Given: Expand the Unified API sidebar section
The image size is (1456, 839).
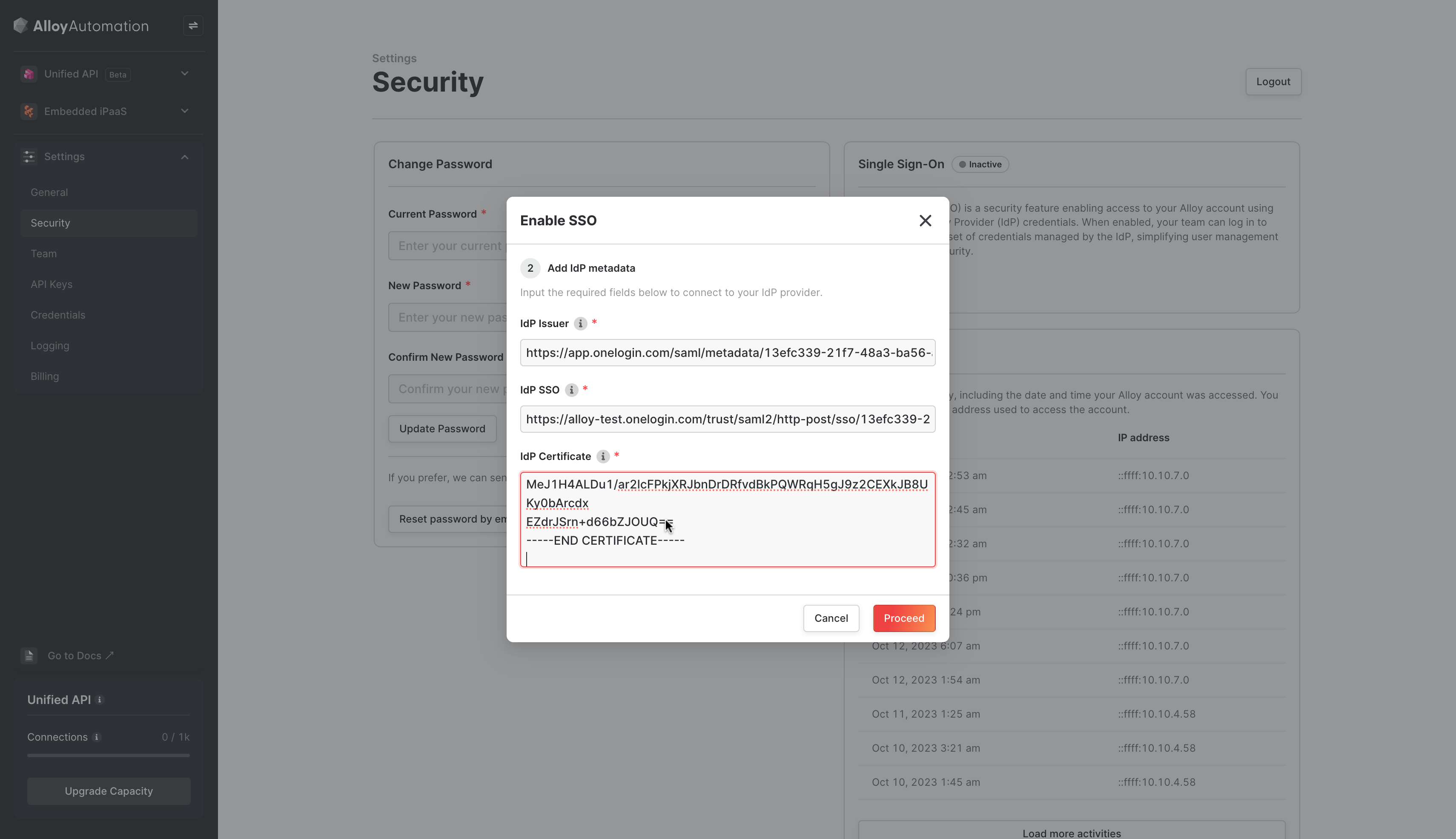Looking at the screenshot, I should (185, 74).
